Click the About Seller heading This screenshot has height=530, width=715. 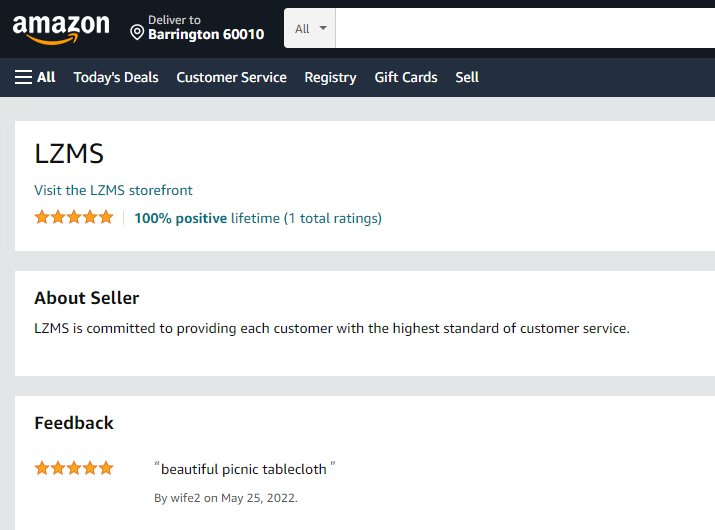[87, 298]
